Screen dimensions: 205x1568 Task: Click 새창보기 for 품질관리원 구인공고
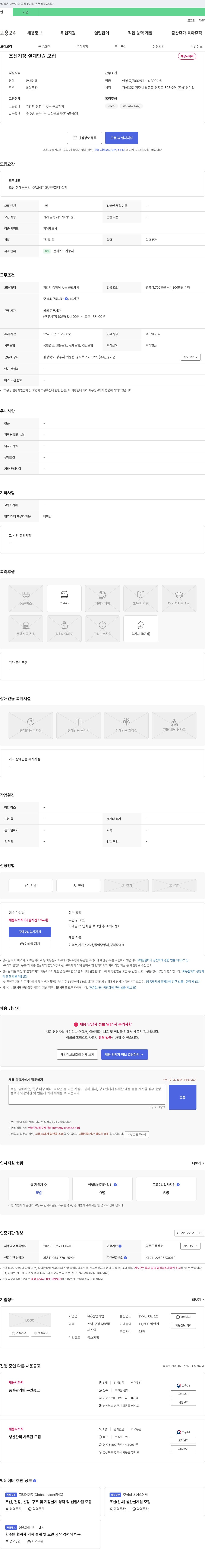pos(183,1402)
